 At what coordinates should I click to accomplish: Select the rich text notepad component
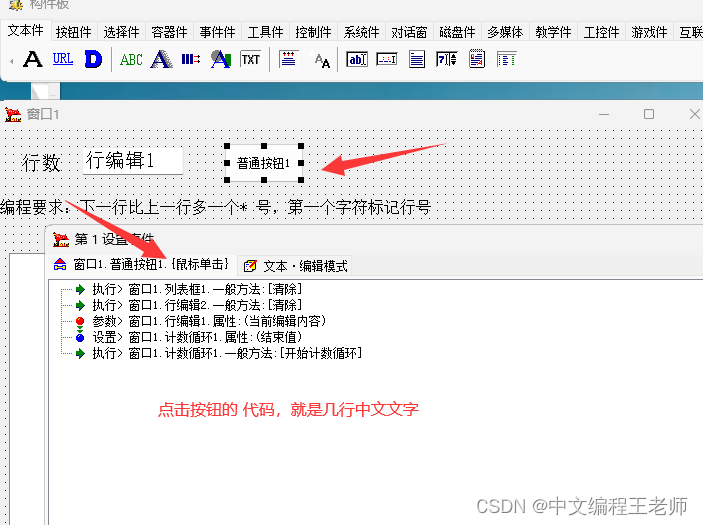(x=477, y=59)
